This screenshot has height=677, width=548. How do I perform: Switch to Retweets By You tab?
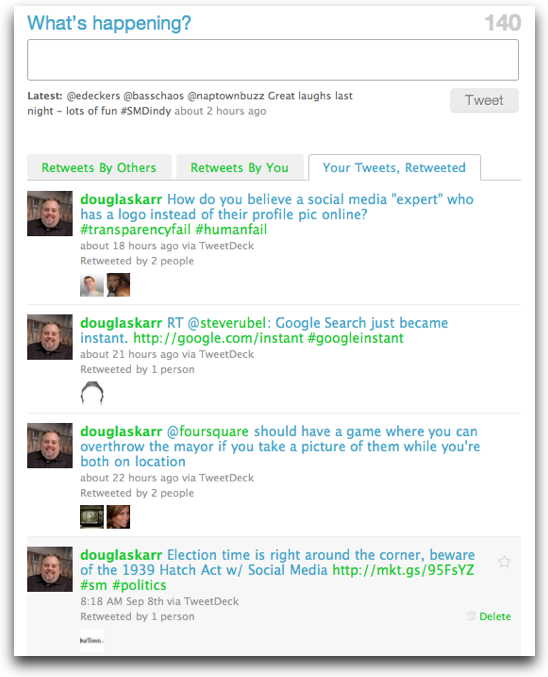[x=240, y=168]
